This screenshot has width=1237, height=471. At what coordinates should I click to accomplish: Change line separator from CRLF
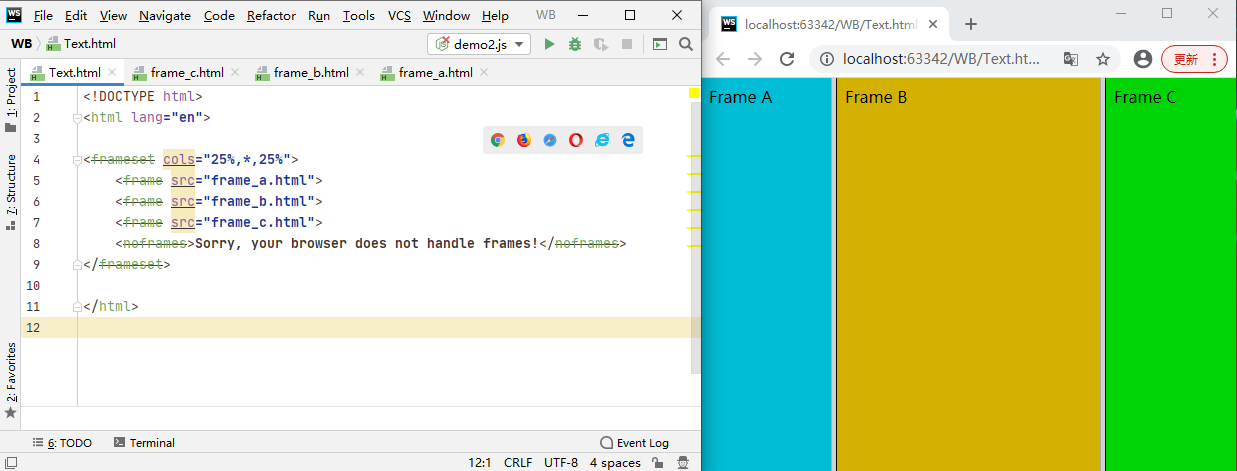coord(518,463)
